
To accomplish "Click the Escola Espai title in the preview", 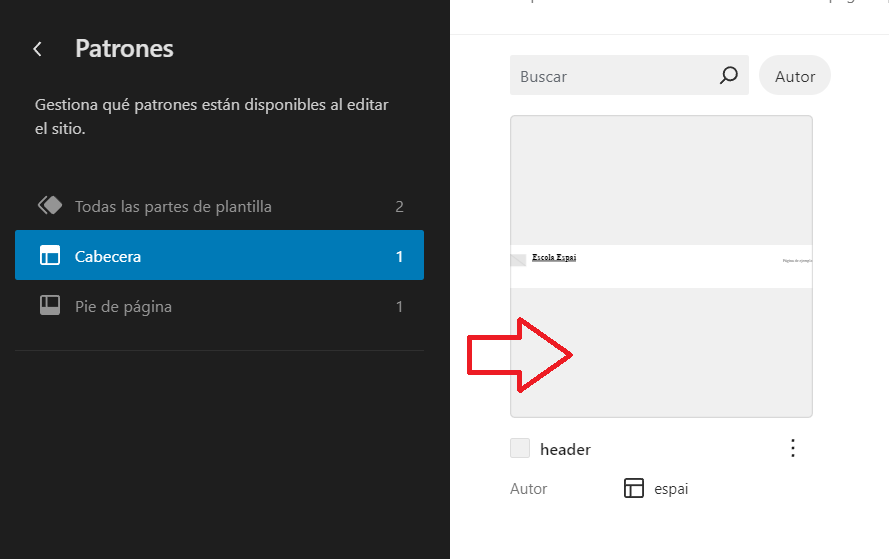I will [554, 257].
